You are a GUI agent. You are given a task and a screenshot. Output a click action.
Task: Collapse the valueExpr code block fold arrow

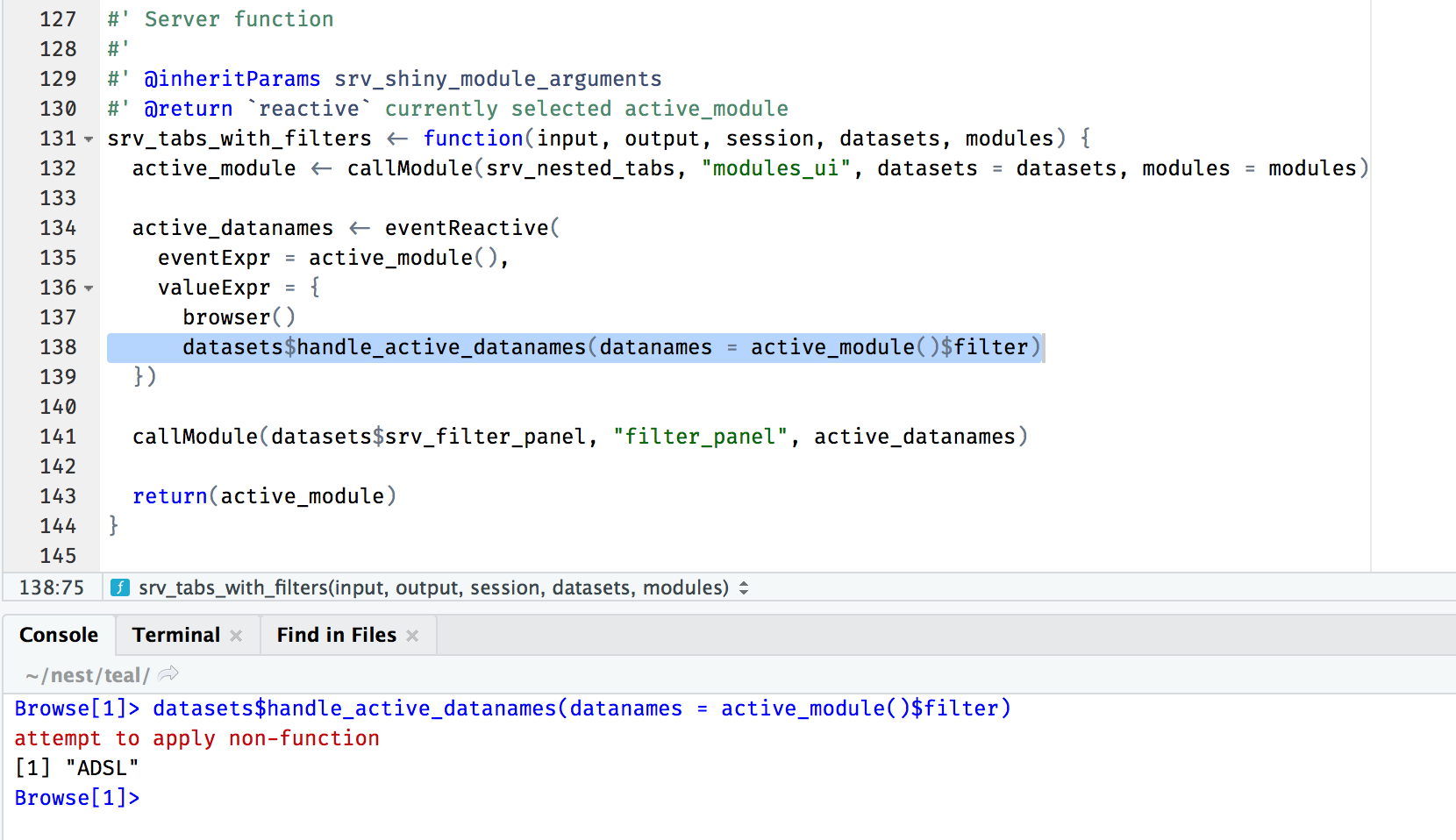point(89,288)
